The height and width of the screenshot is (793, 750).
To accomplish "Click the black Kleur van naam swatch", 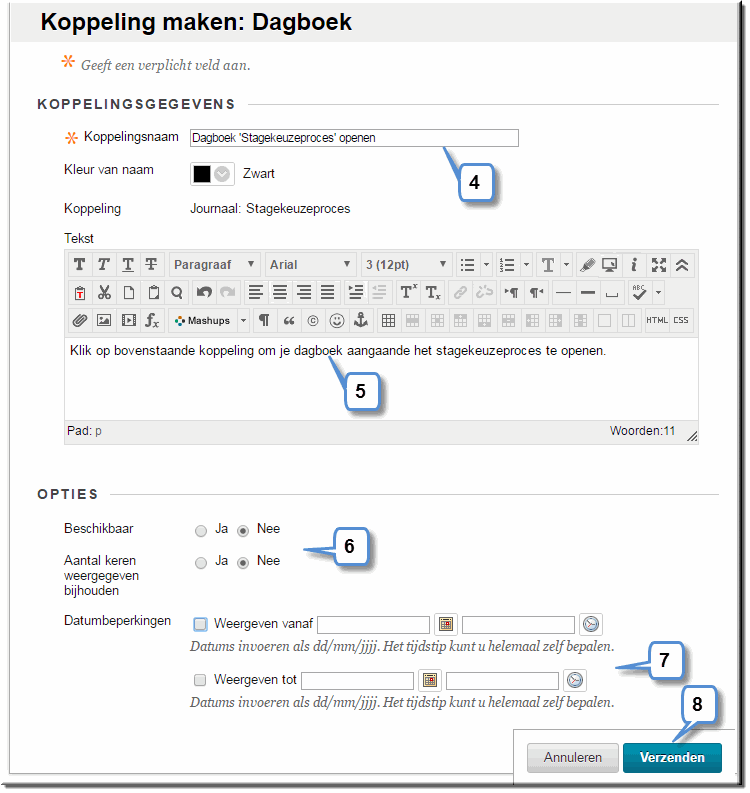I will point(202,174).
